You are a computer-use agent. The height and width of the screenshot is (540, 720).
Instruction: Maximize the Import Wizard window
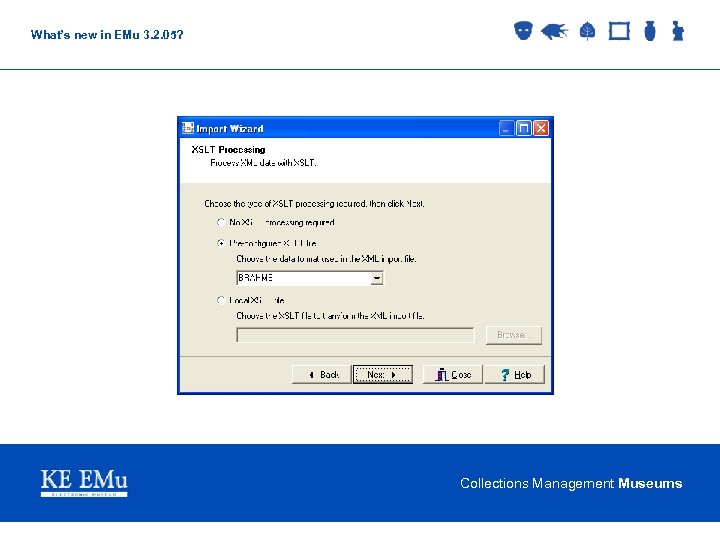(523, 128)
